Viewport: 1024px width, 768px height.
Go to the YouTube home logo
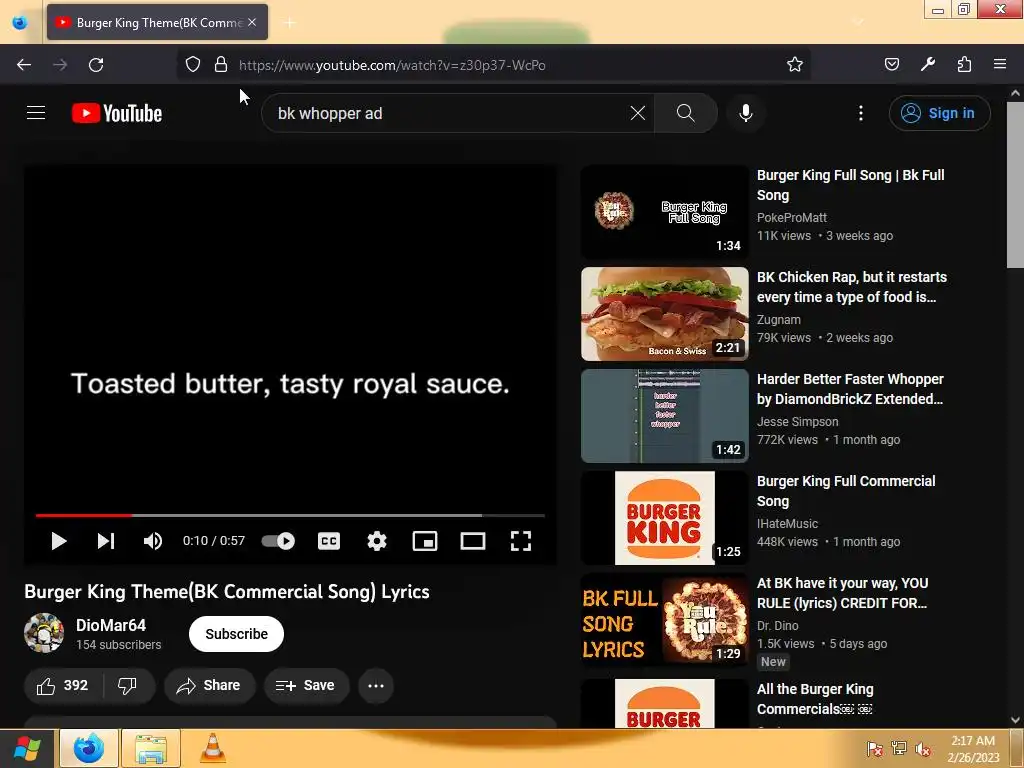click(117, 113)
